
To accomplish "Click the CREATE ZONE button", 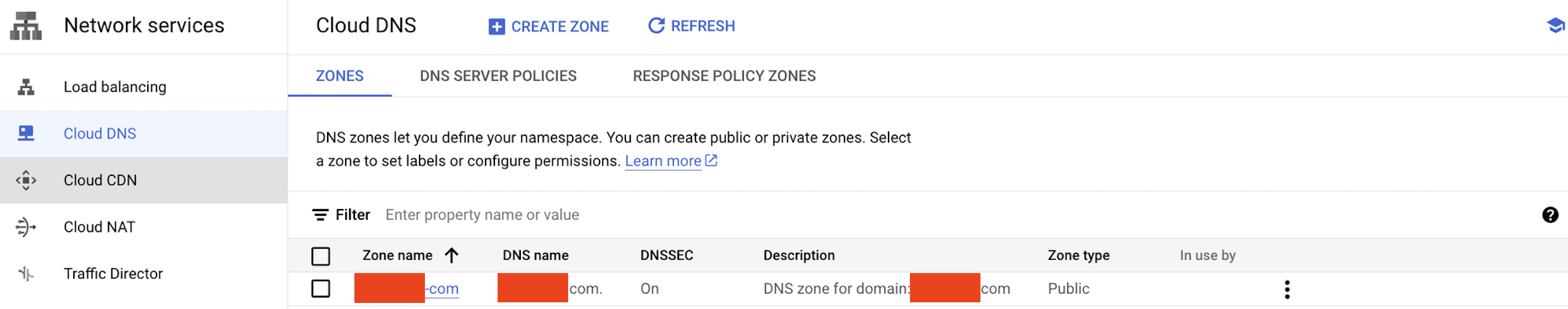I will click(548, 27).
